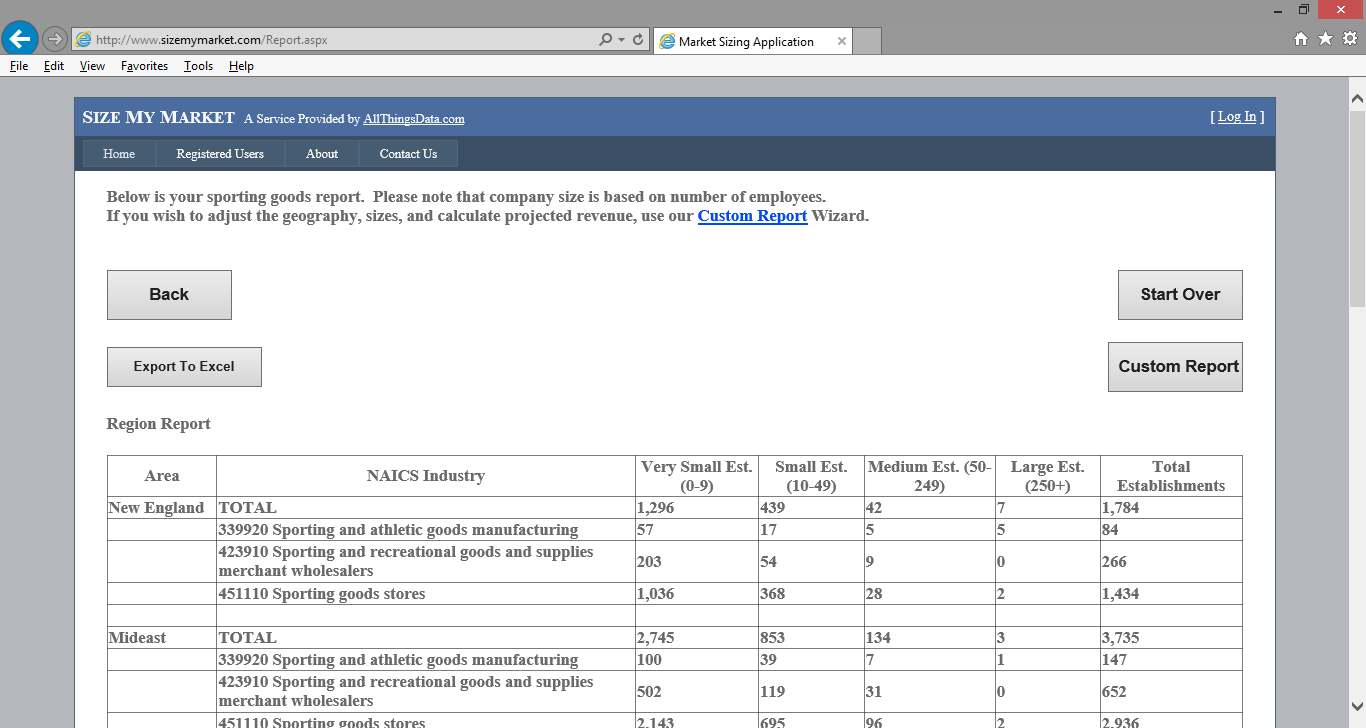Open the Favorites menu
This screenshot has width=1366, height=728.
(145, 66)
